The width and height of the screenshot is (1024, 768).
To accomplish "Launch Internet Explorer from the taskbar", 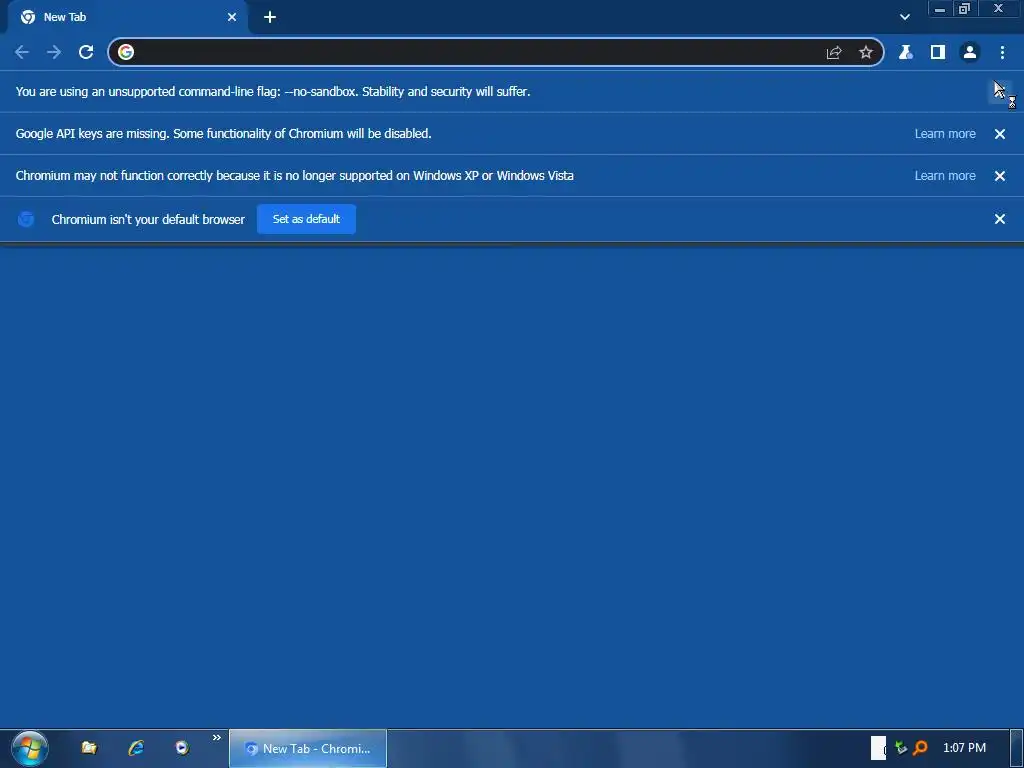I will click(x=136, y=748).
